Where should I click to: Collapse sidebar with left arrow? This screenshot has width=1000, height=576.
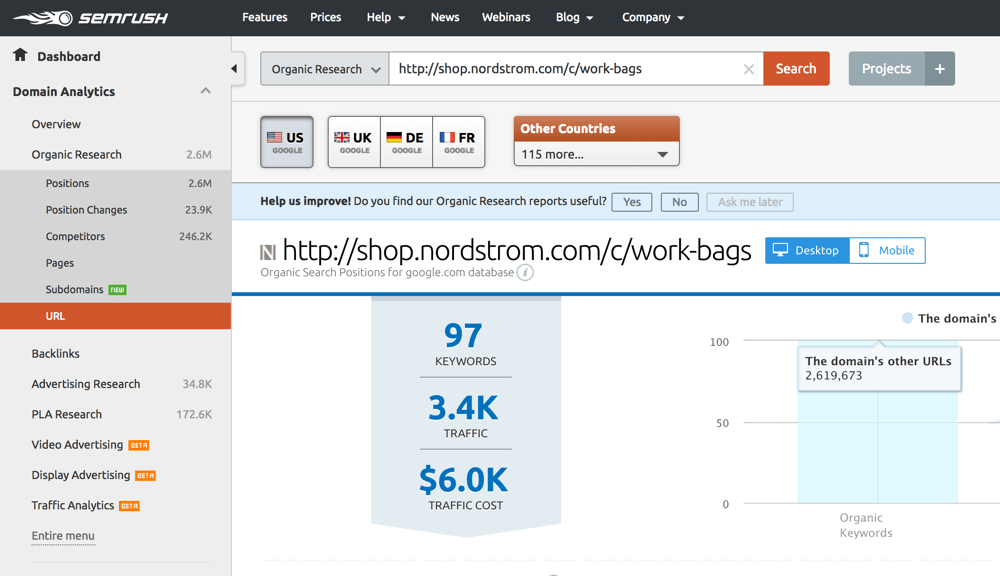[x=234, y=68]
